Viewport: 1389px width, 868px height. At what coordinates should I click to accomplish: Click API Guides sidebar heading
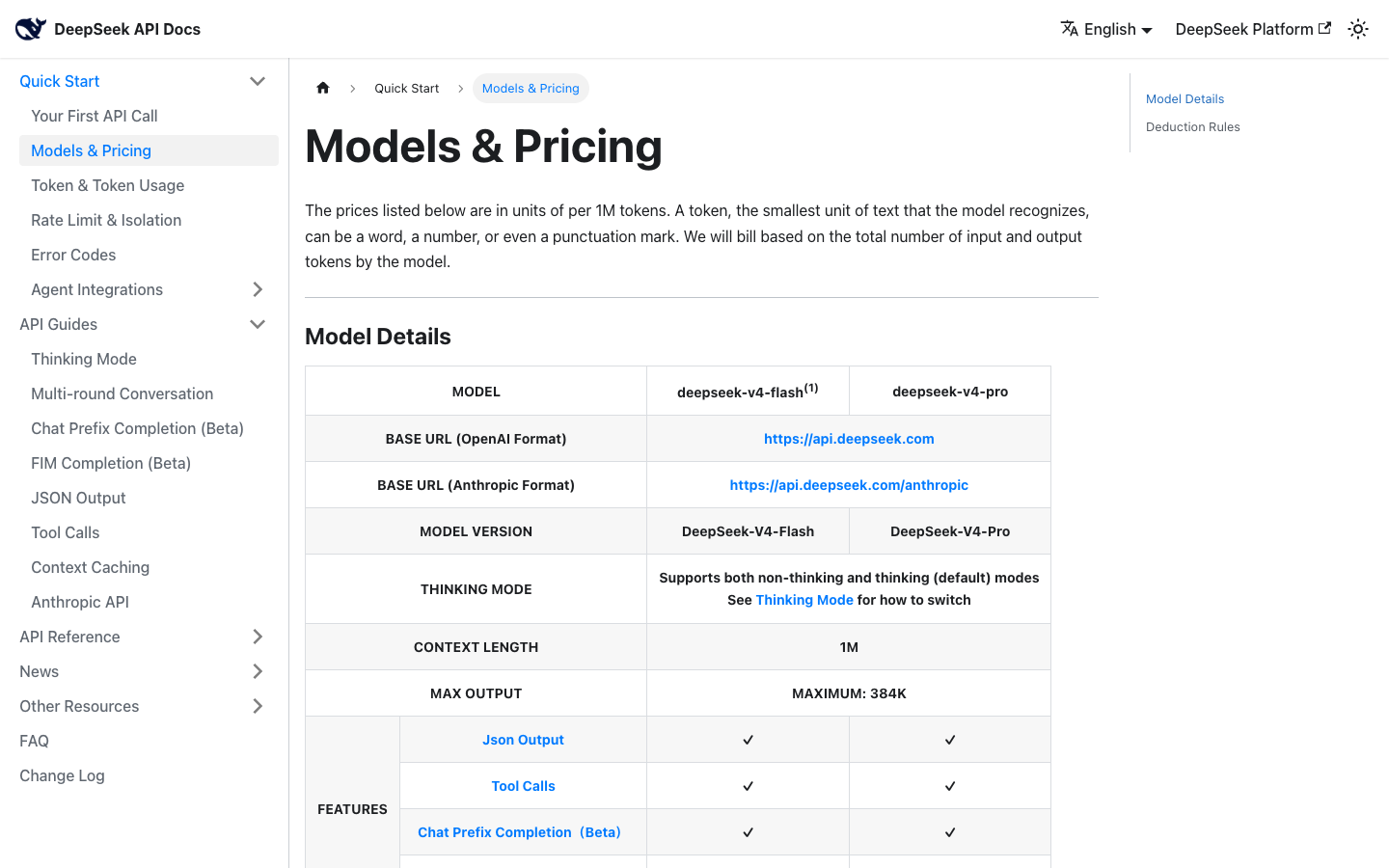point(59,324)
